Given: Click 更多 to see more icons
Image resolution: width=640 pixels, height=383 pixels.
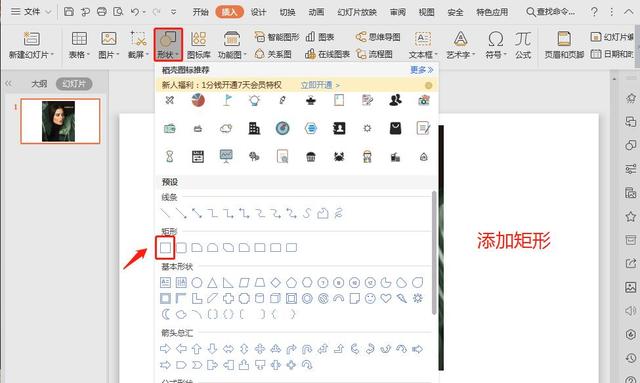Looking at the screenshot, I should point(422,70).
